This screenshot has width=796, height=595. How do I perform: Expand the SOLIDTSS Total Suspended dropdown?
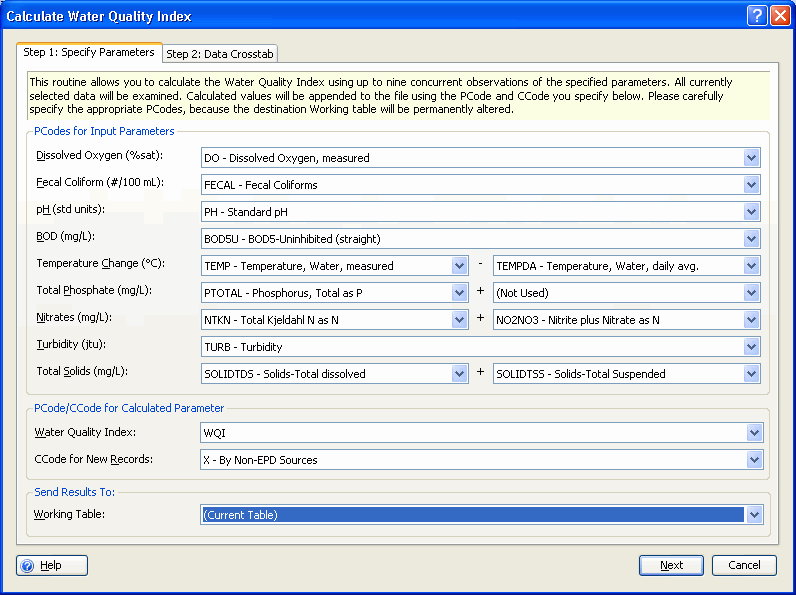point(752,374)
